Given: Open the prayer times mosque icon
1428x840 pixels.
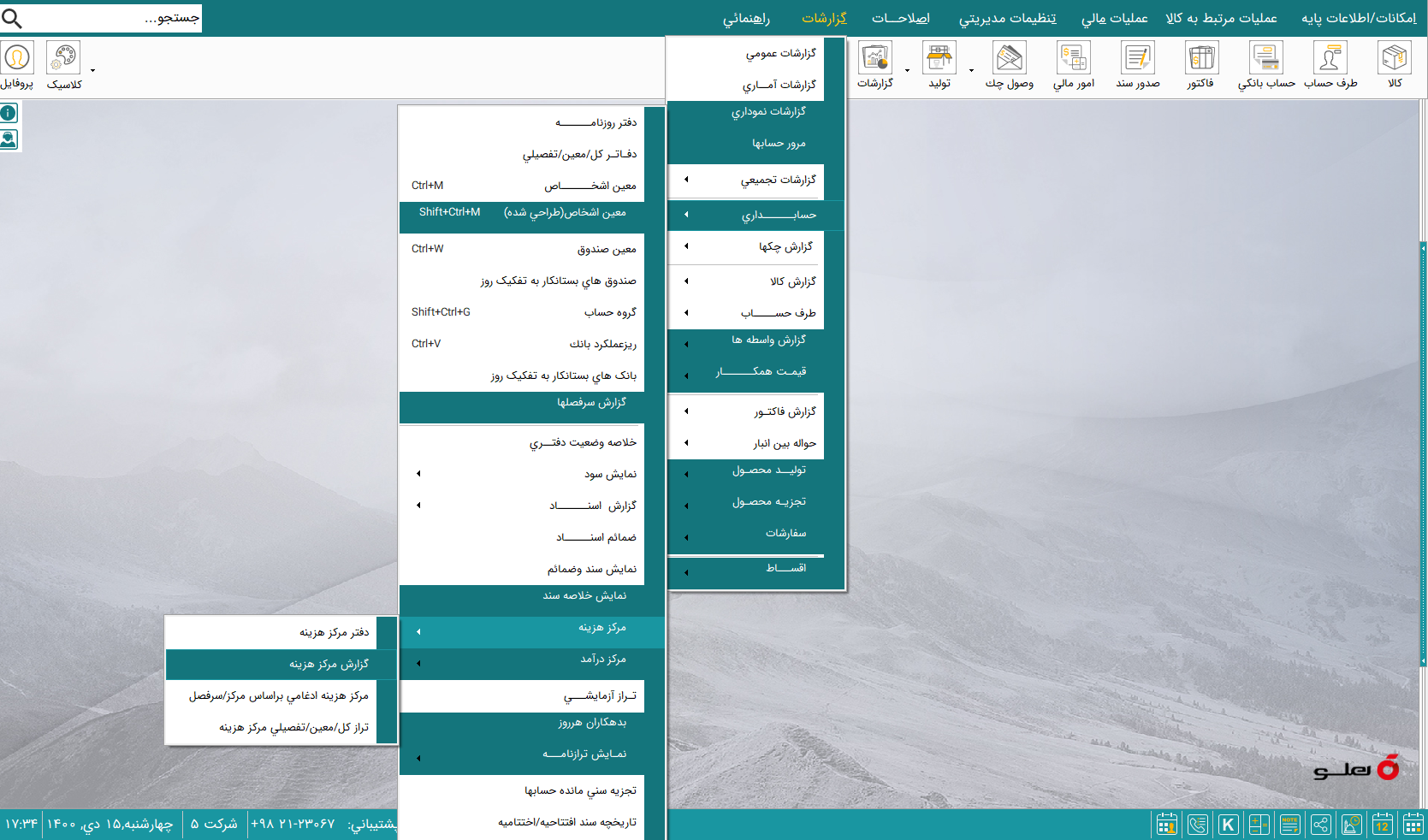Looking at the screenshot, I should [x=1352, y=825].
